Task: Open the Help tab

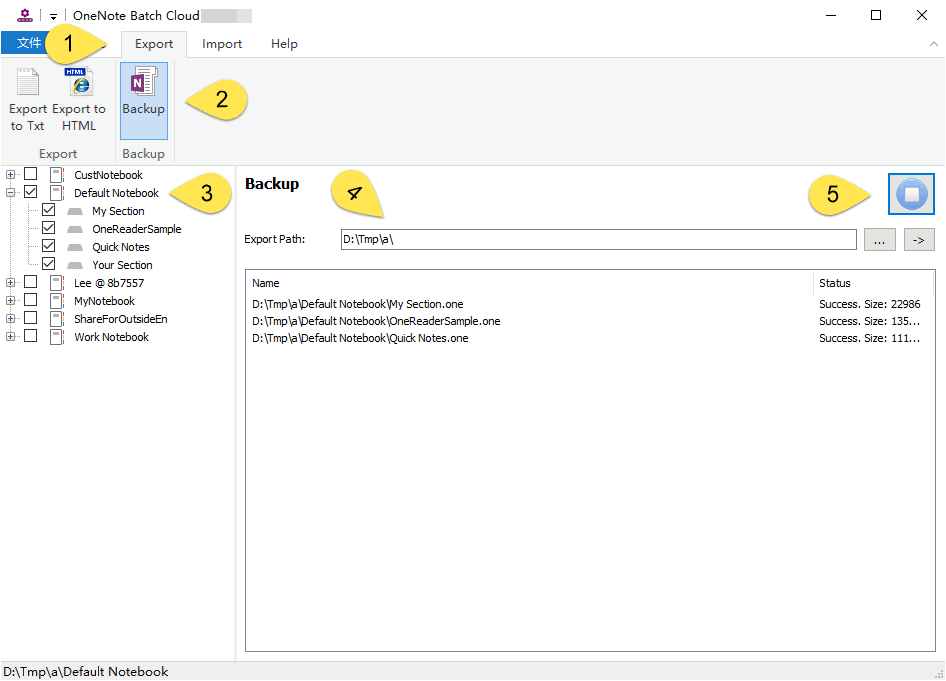Action: (x=284, y=44)
